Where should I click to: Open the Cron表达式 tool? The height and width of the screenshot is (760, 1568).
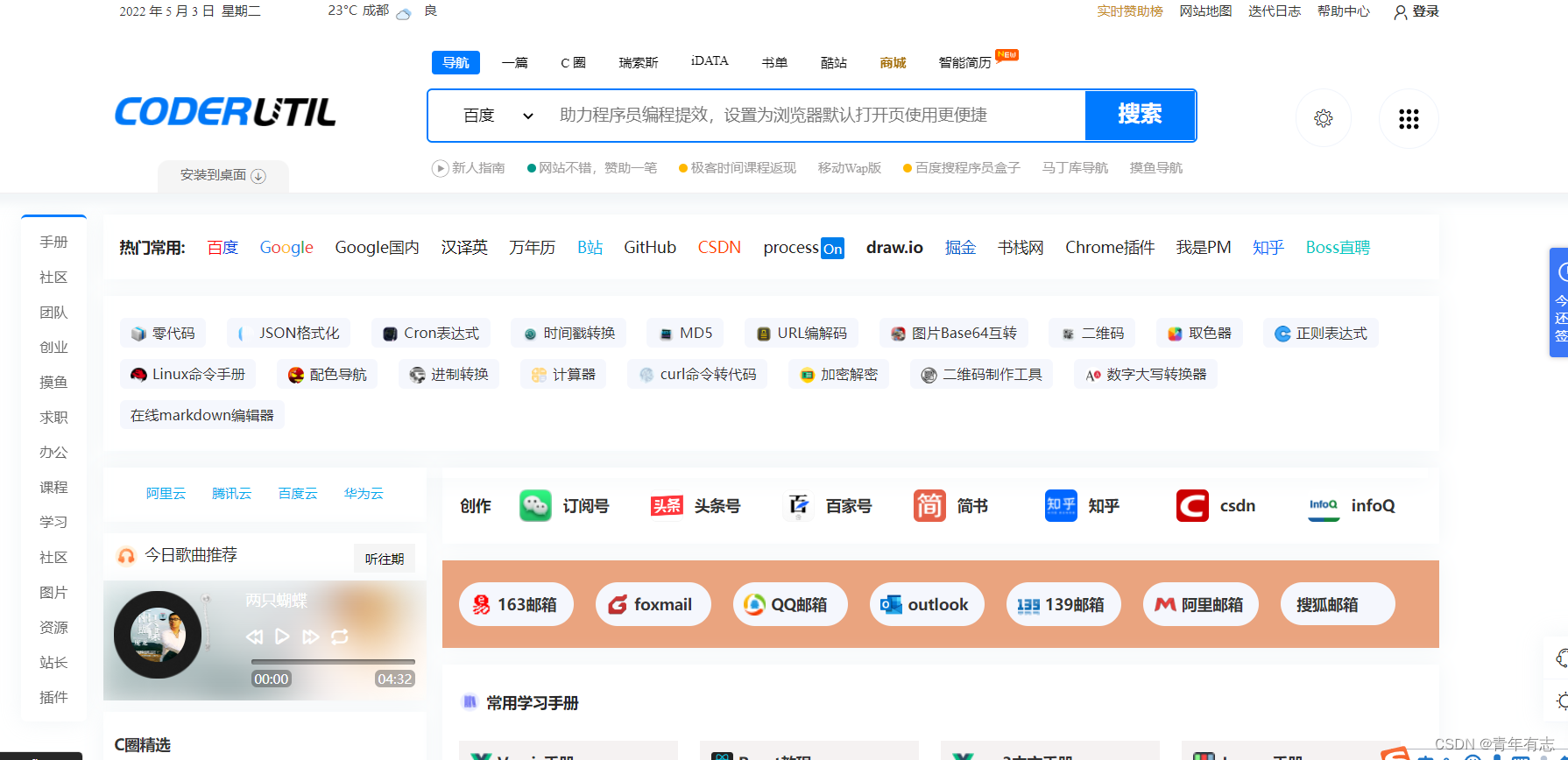coord(431,334)
